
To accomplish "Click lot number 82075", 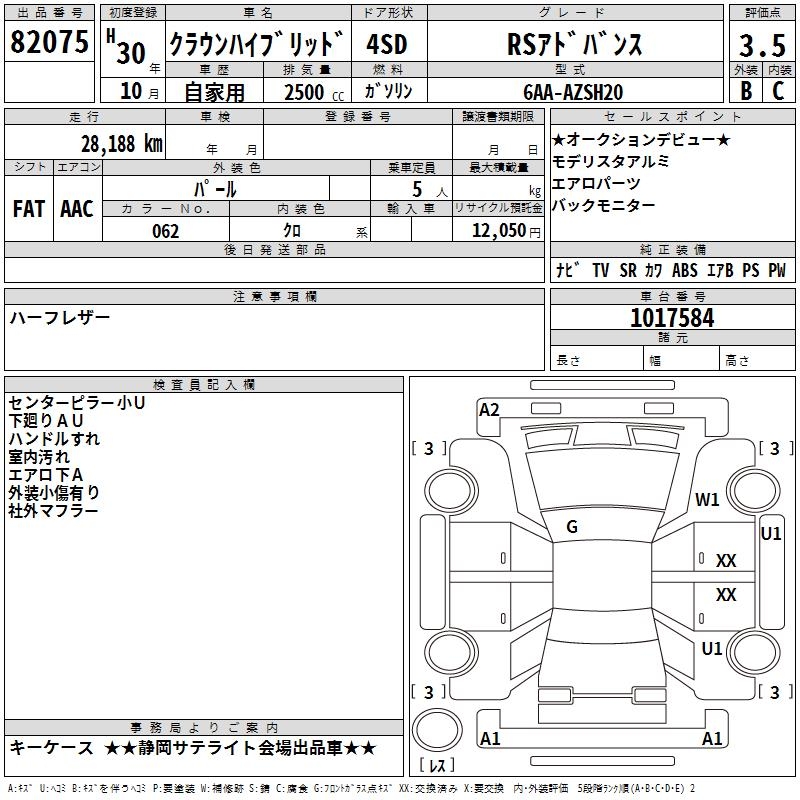I will (x=49, y=41).
